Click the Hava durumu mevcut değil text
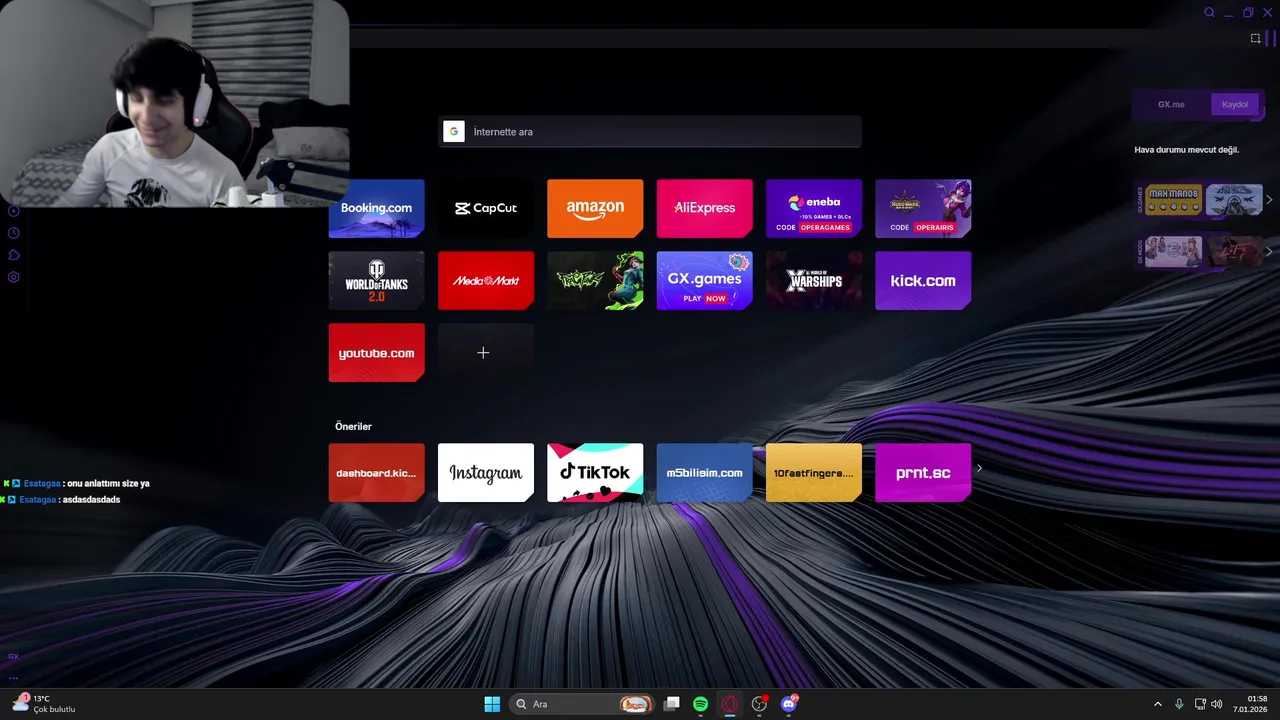Image resolution: width=1280 pixels, height=720 pixels. pos(1186,150)
